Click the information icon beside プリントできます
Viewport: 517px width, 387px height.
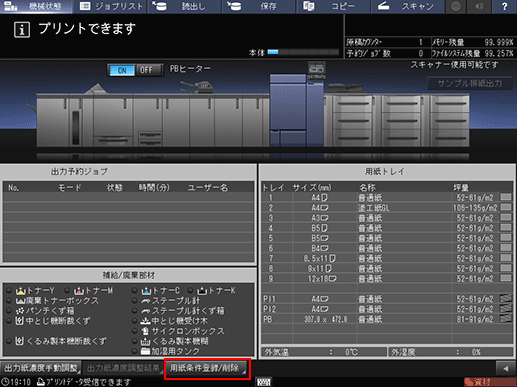point(22,30)
